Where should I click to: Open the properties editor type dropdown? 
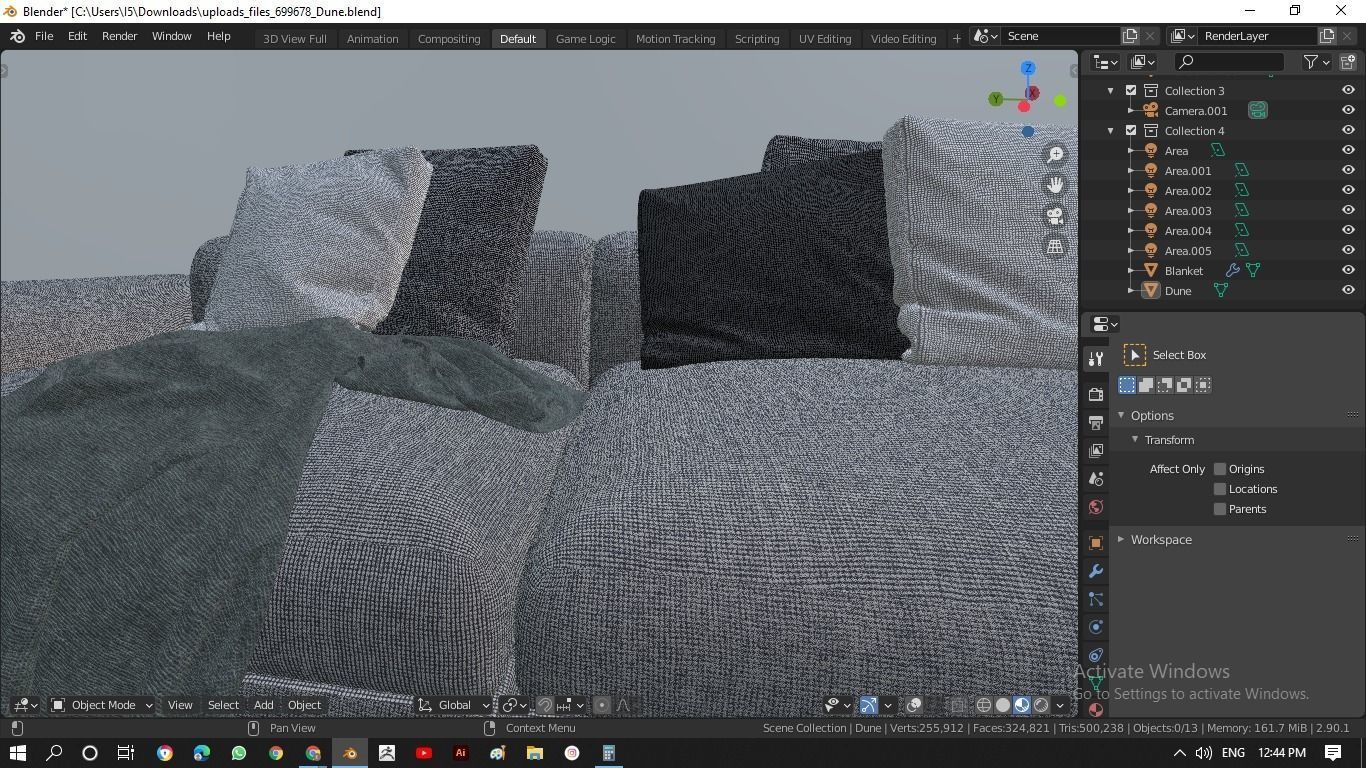[1105, 324]
